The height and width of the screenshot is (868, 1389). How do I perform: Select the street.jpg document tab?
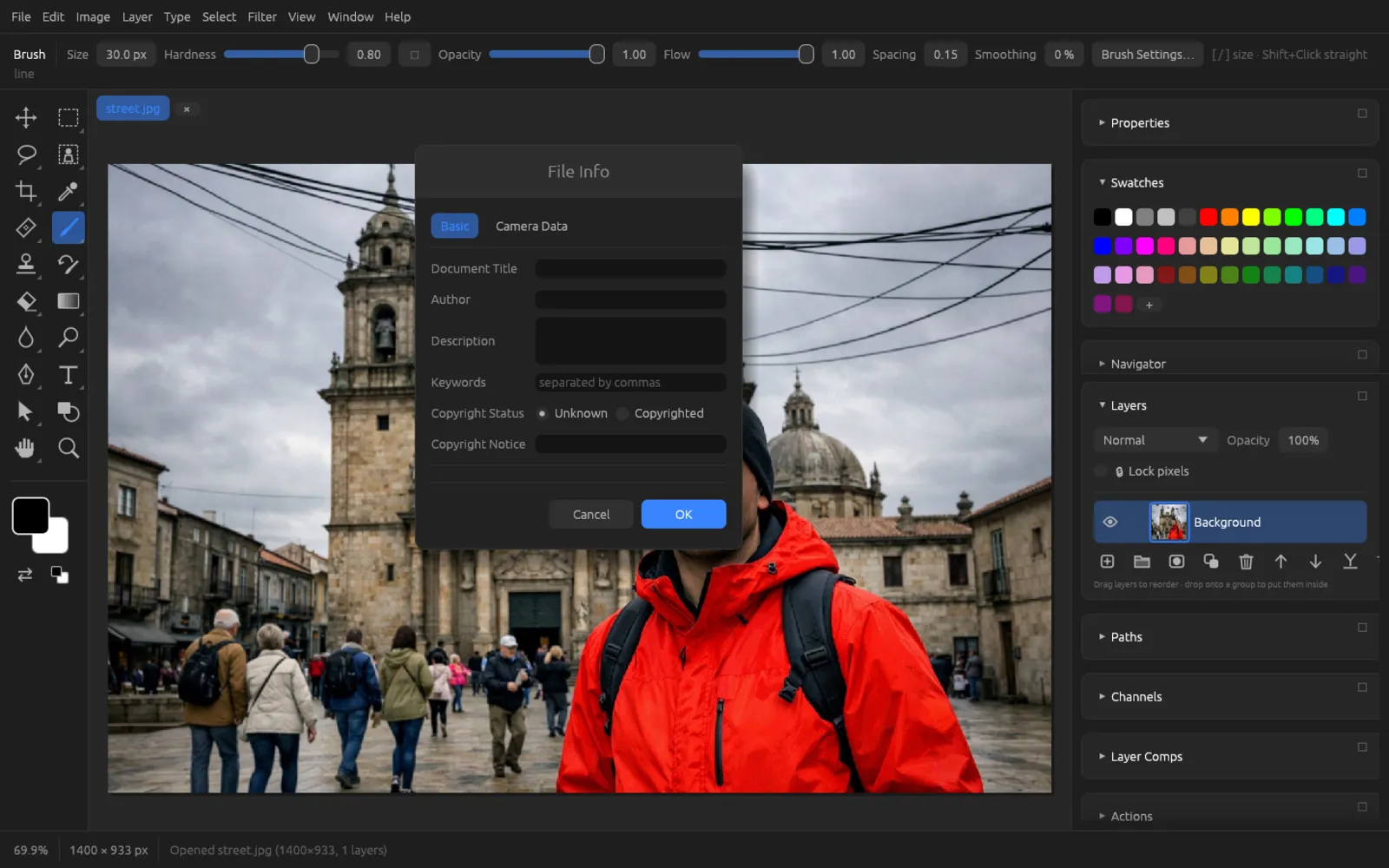click(133, 108)
